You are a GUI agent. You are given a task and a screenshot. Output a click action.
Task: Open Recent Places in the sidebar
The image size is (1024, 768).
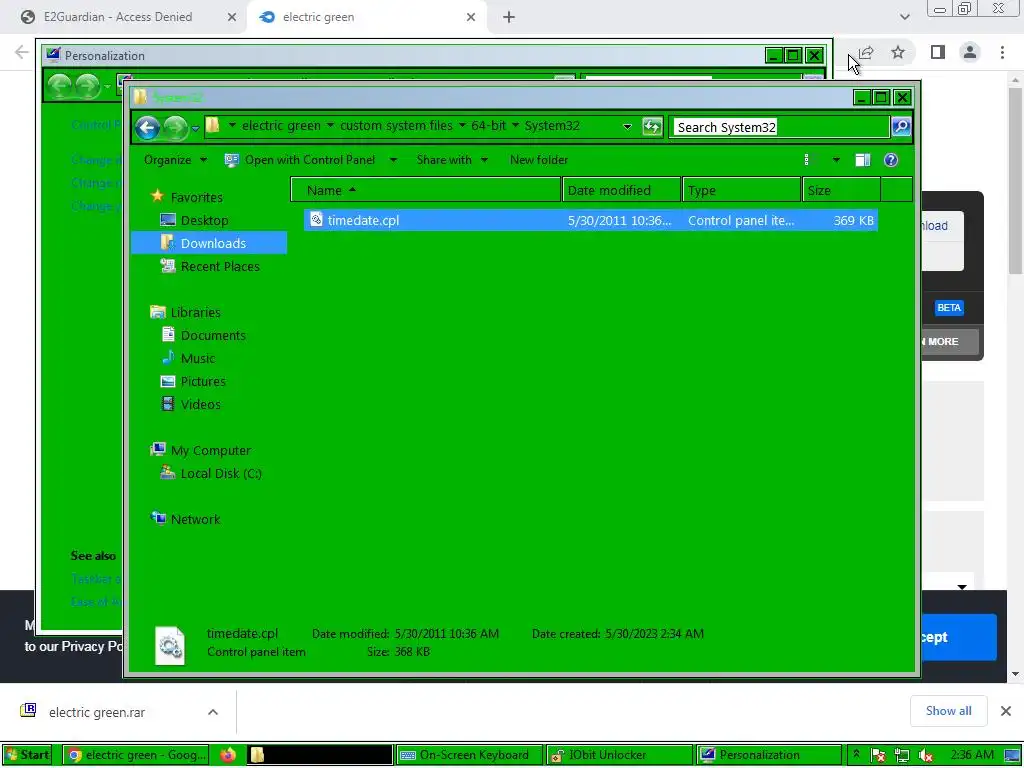[220, 266]
